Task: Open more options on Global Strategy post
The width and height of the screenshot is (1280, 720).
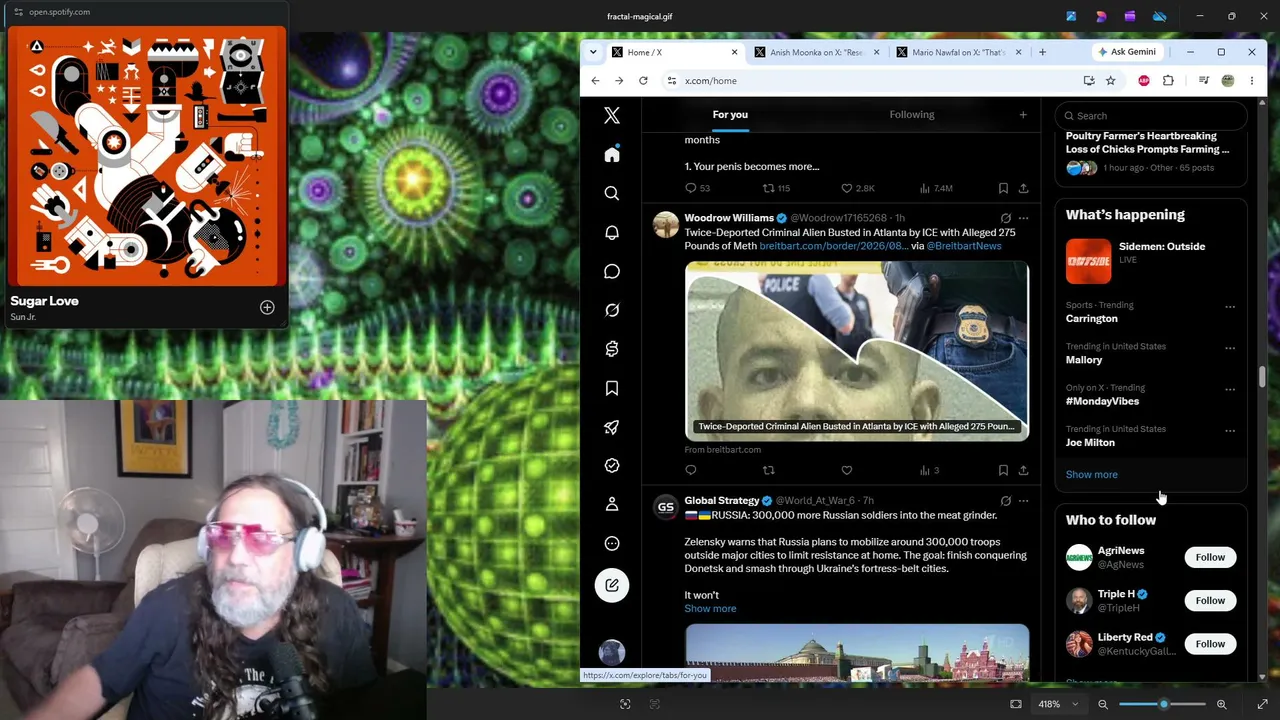Action: point(1023,501)
